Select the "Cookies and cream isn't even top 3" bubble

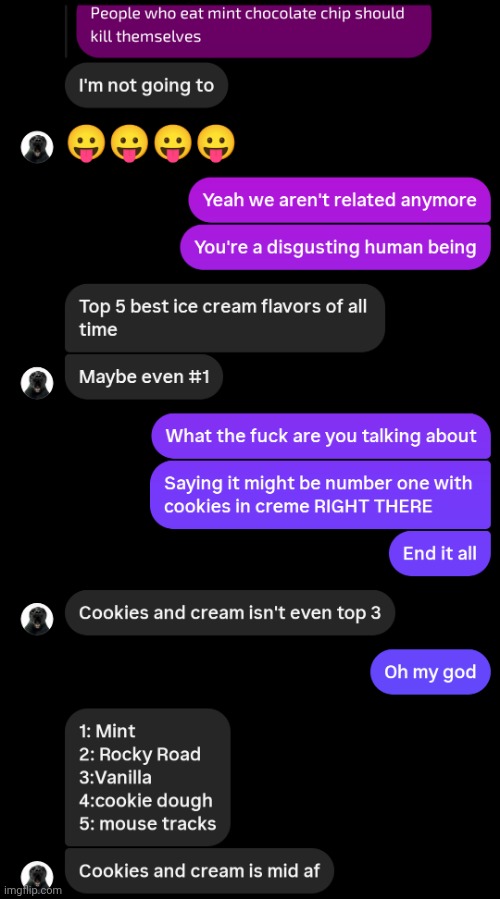point(230,612)
